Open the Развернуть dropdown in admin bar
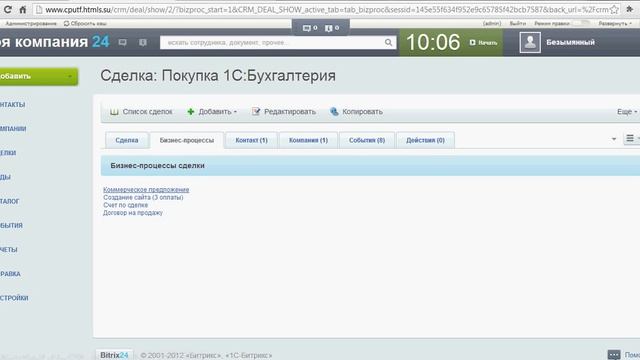The width and height of the screenshot is (640, 360). pyautogui.click(x=615, y=24)
